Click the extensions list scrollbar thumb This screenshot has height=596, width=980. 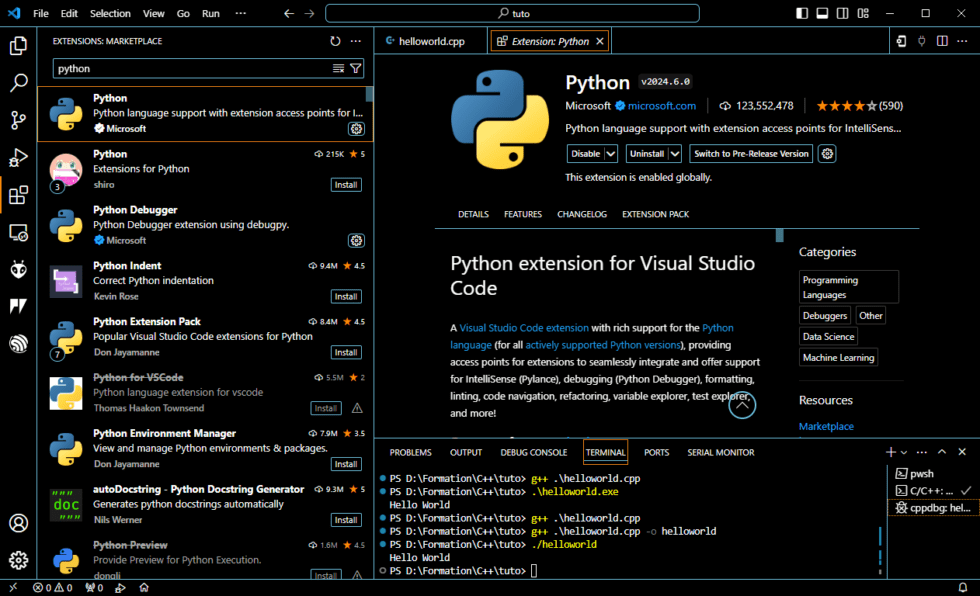coord(369,94)
